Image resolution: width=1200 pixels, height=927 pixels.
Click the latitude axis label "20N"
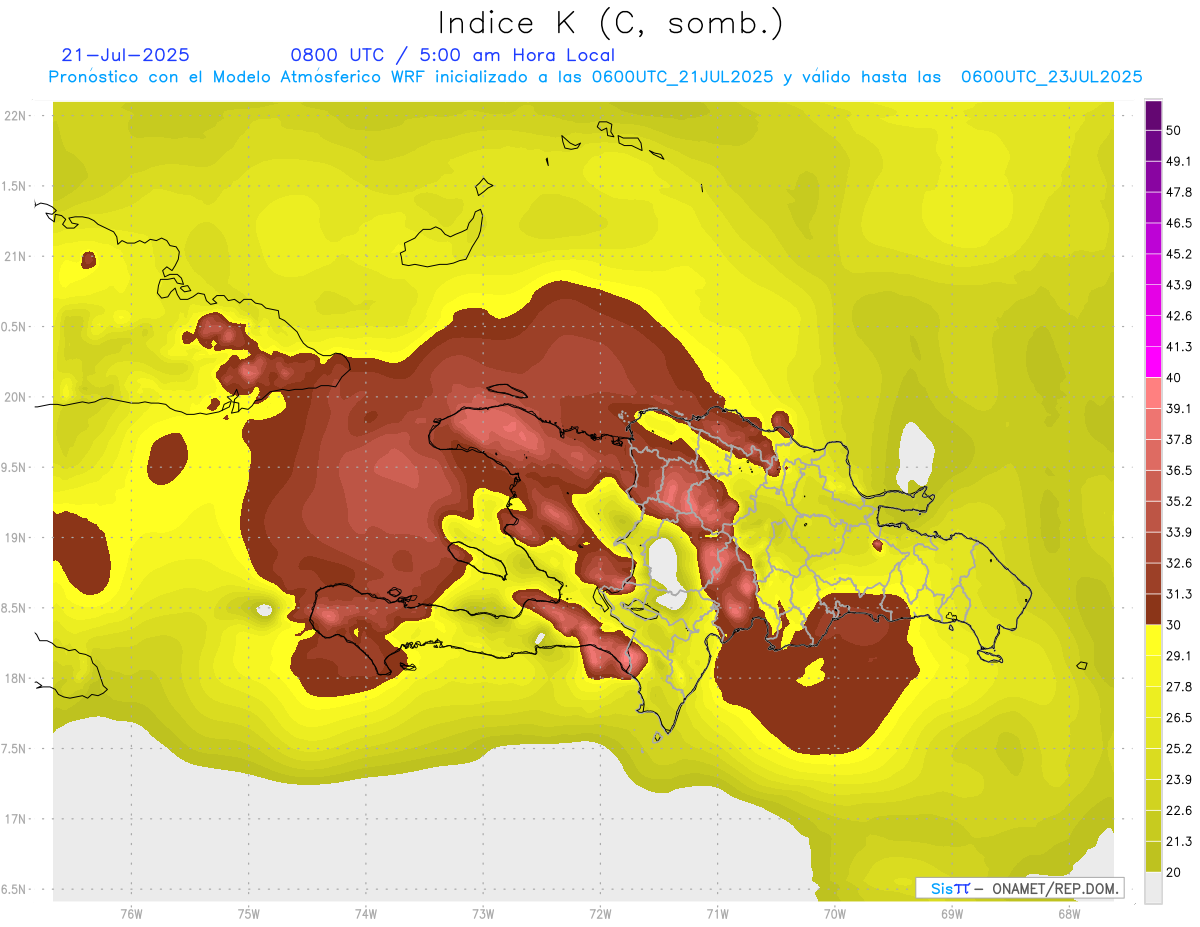[x=17, y=397]
